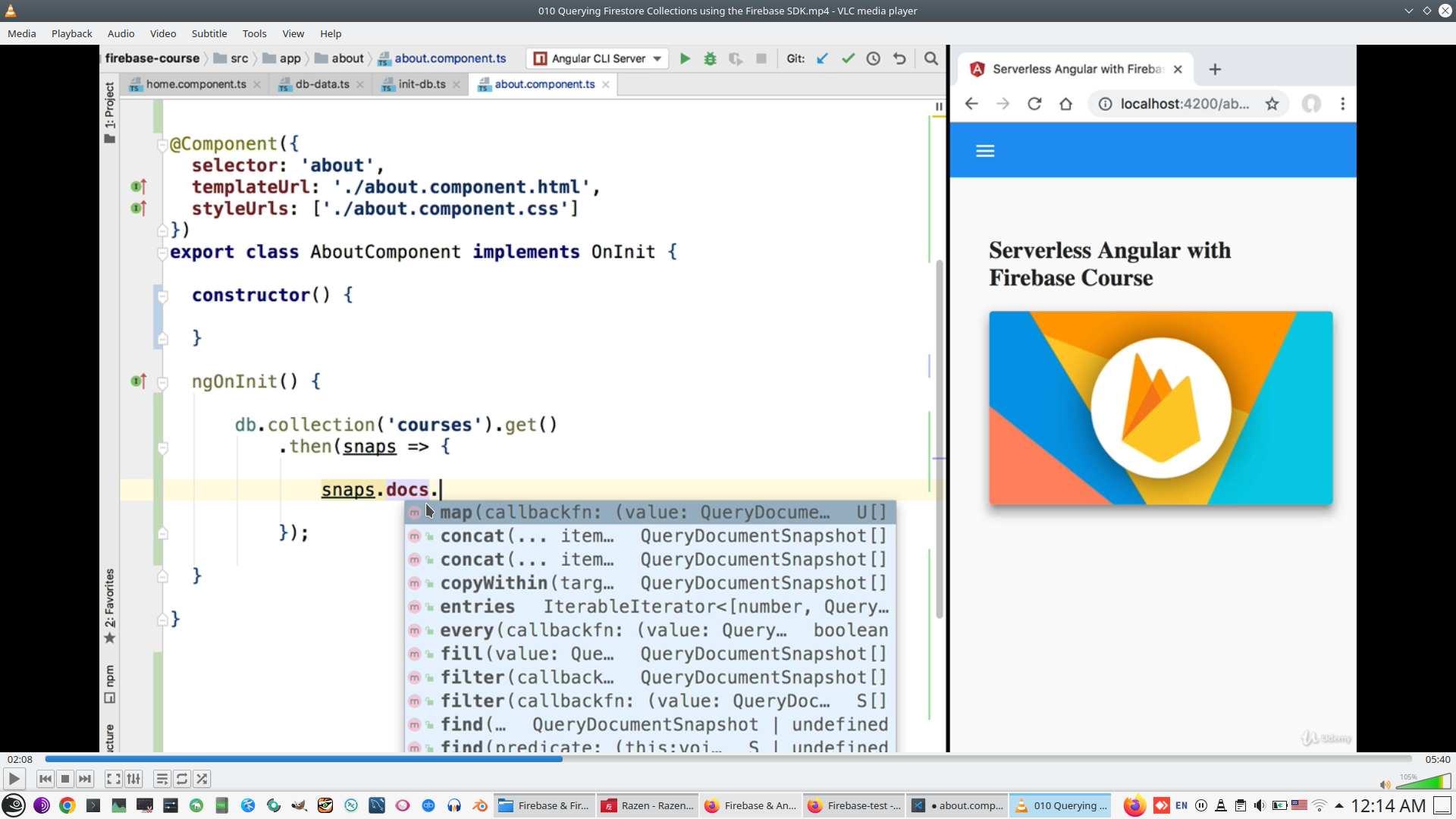Screen dimensions: 1456x819
Task: Run the Angular CLI Server configuration
Action: [685, 58]
